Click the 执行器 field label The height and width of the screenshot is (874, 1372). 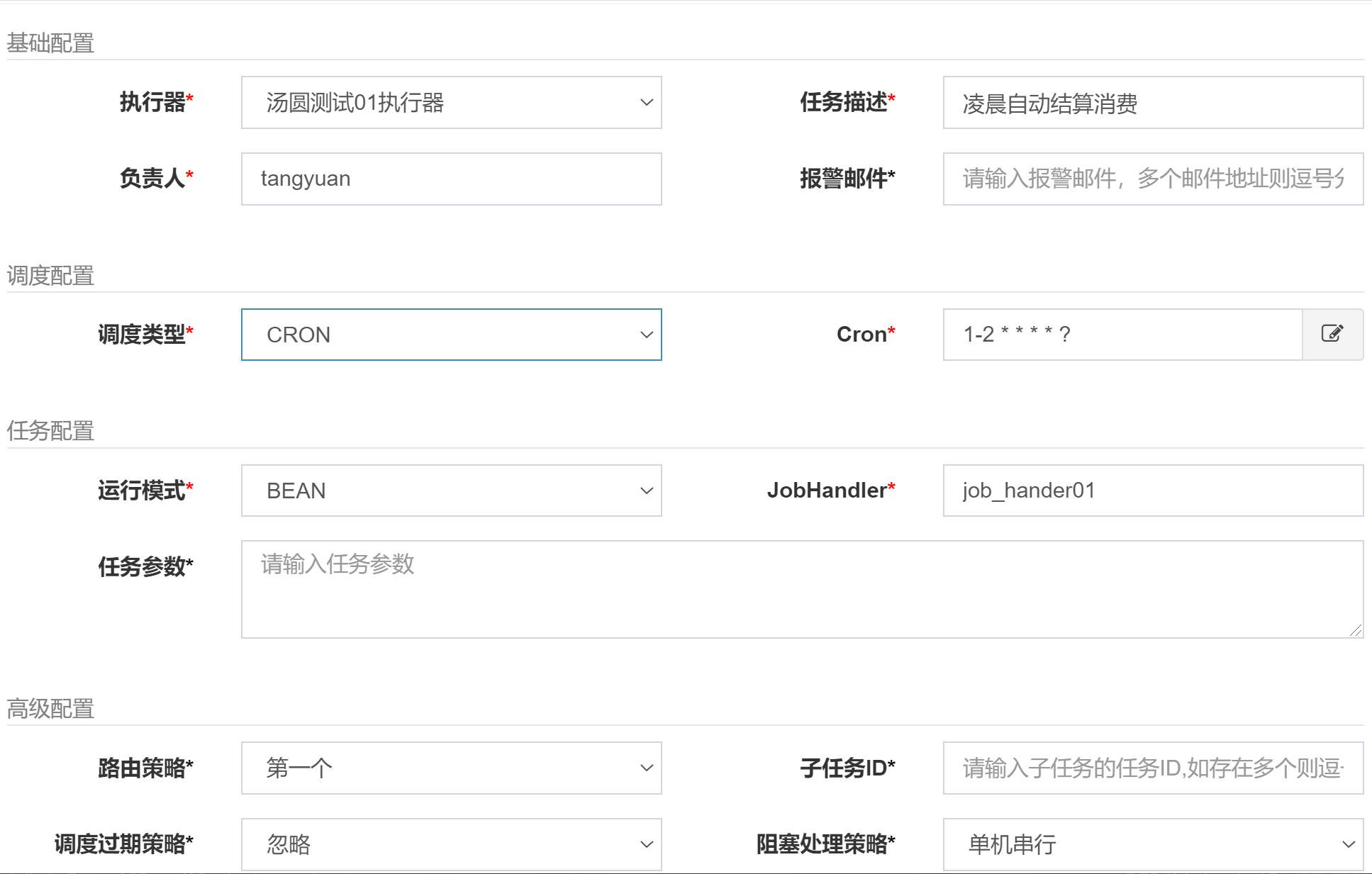point(156,102)
